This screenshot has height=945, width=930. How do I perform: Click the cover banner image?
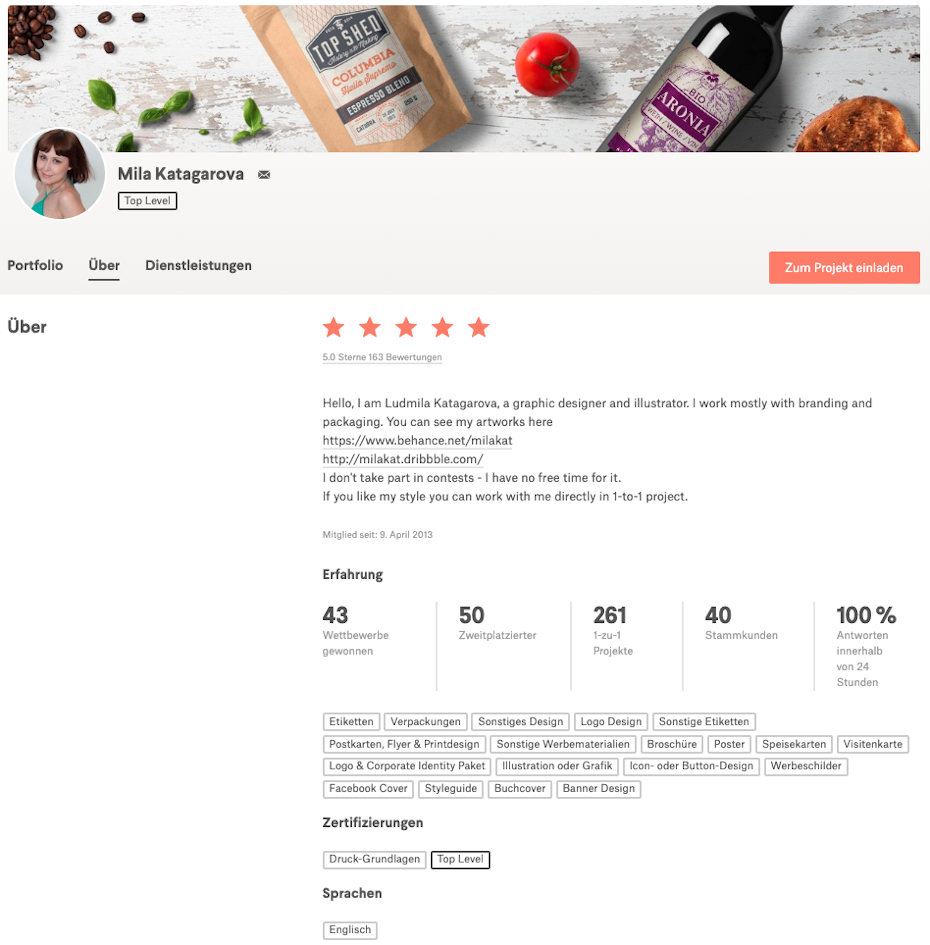click(463, 78)
